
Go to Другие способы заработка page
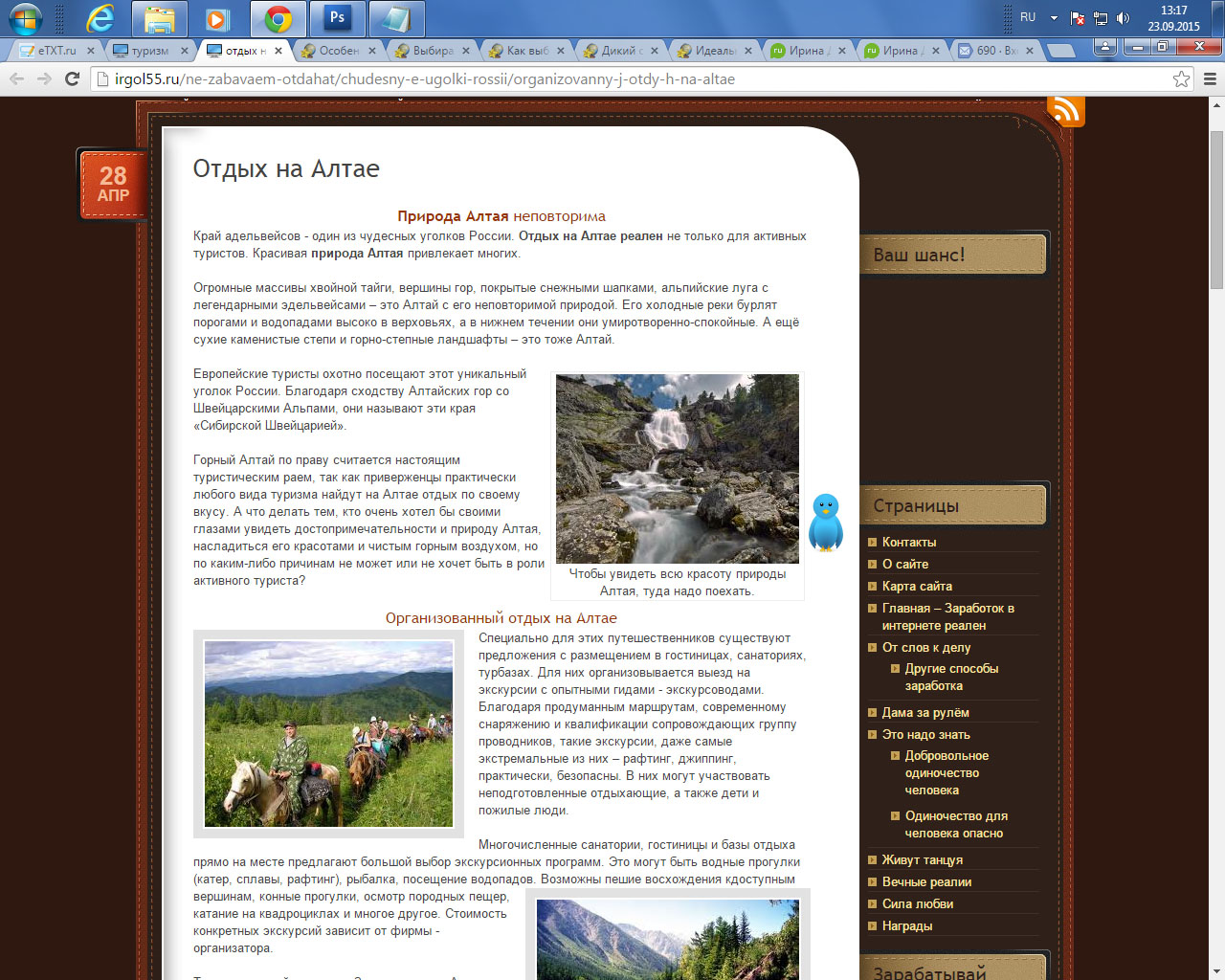pyautogui.click(x=951, y=677)
